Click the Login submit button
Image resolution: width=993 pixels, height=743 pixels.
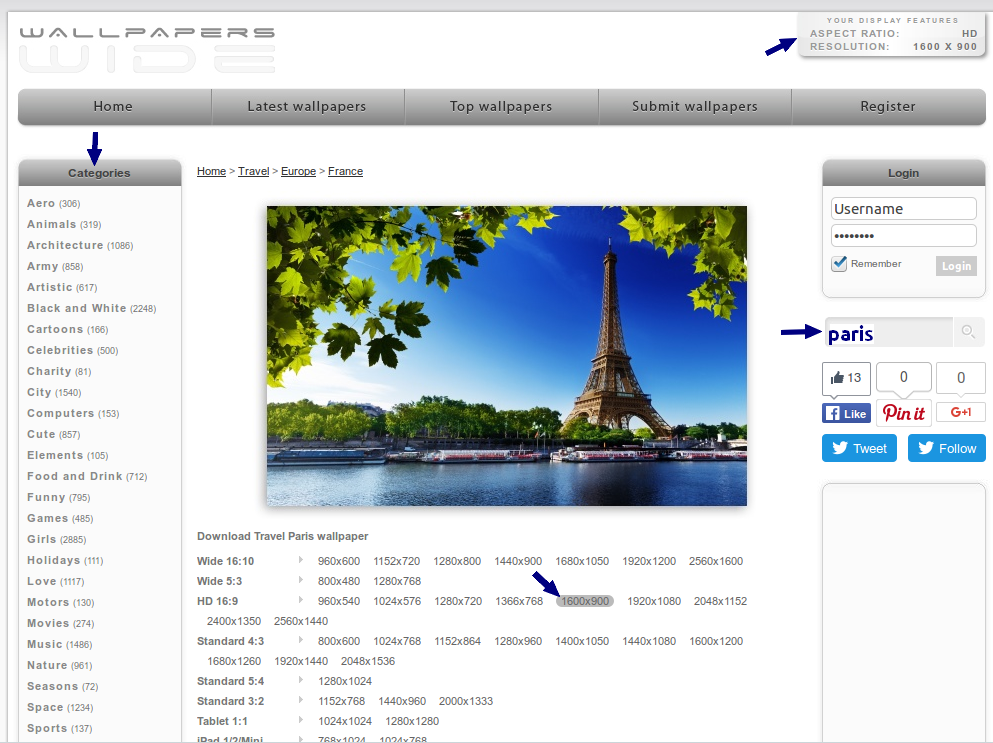pyautogui.click(x=956, y=266)
